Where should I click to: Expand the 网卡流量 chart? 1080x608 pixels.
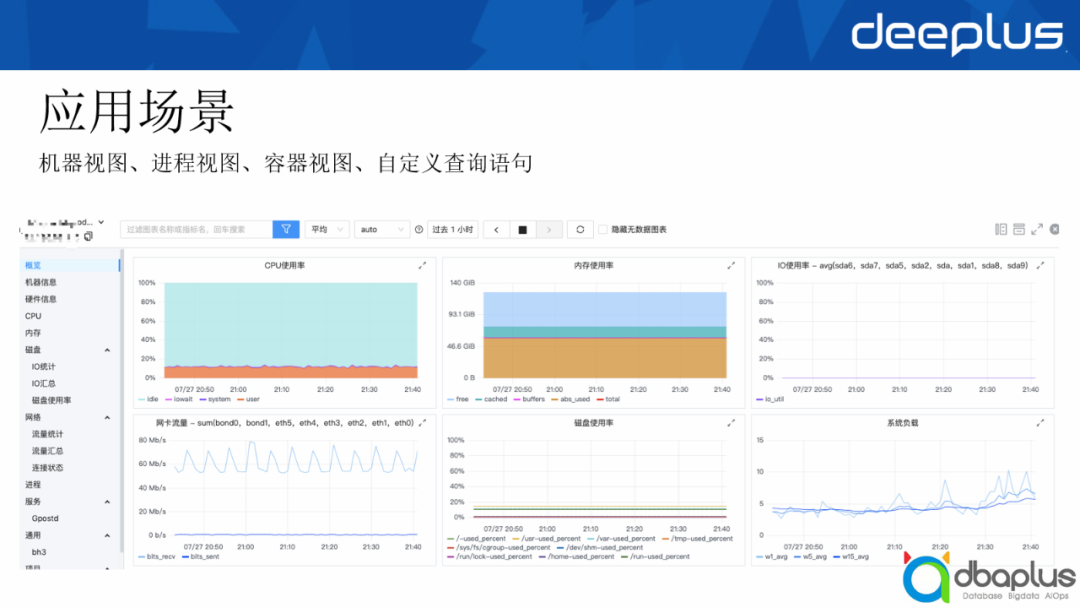tap(422, 423)
